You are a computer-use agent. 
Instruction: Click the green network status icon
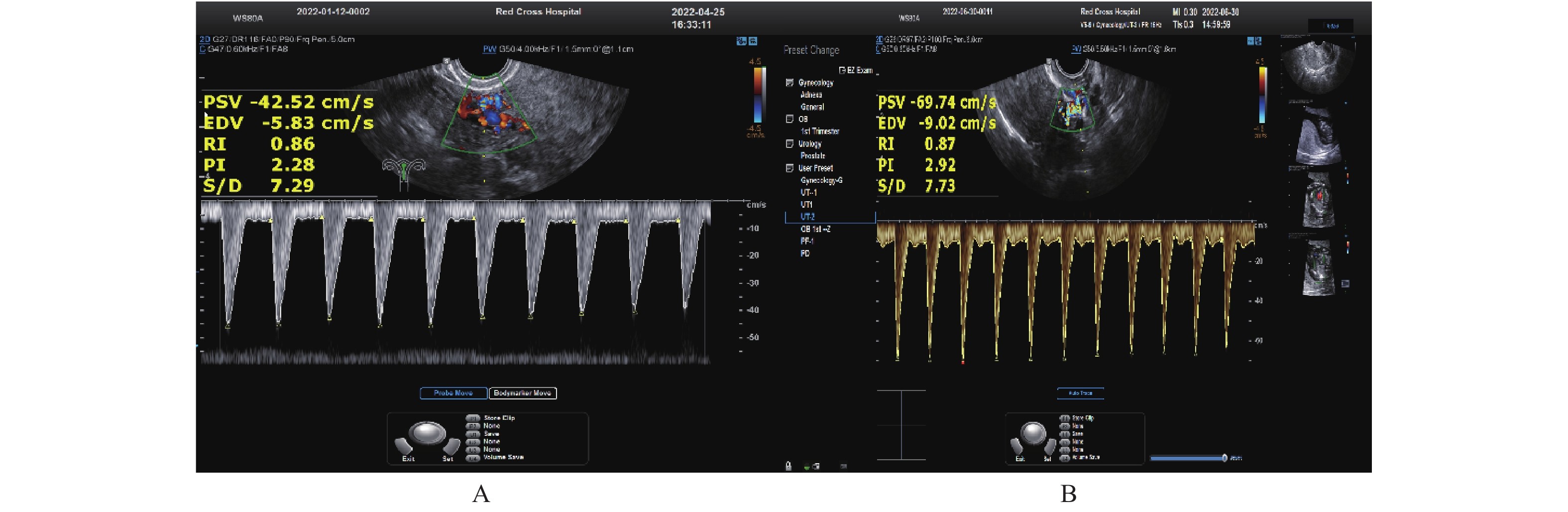pyautogui.click(x=807, y=467)
